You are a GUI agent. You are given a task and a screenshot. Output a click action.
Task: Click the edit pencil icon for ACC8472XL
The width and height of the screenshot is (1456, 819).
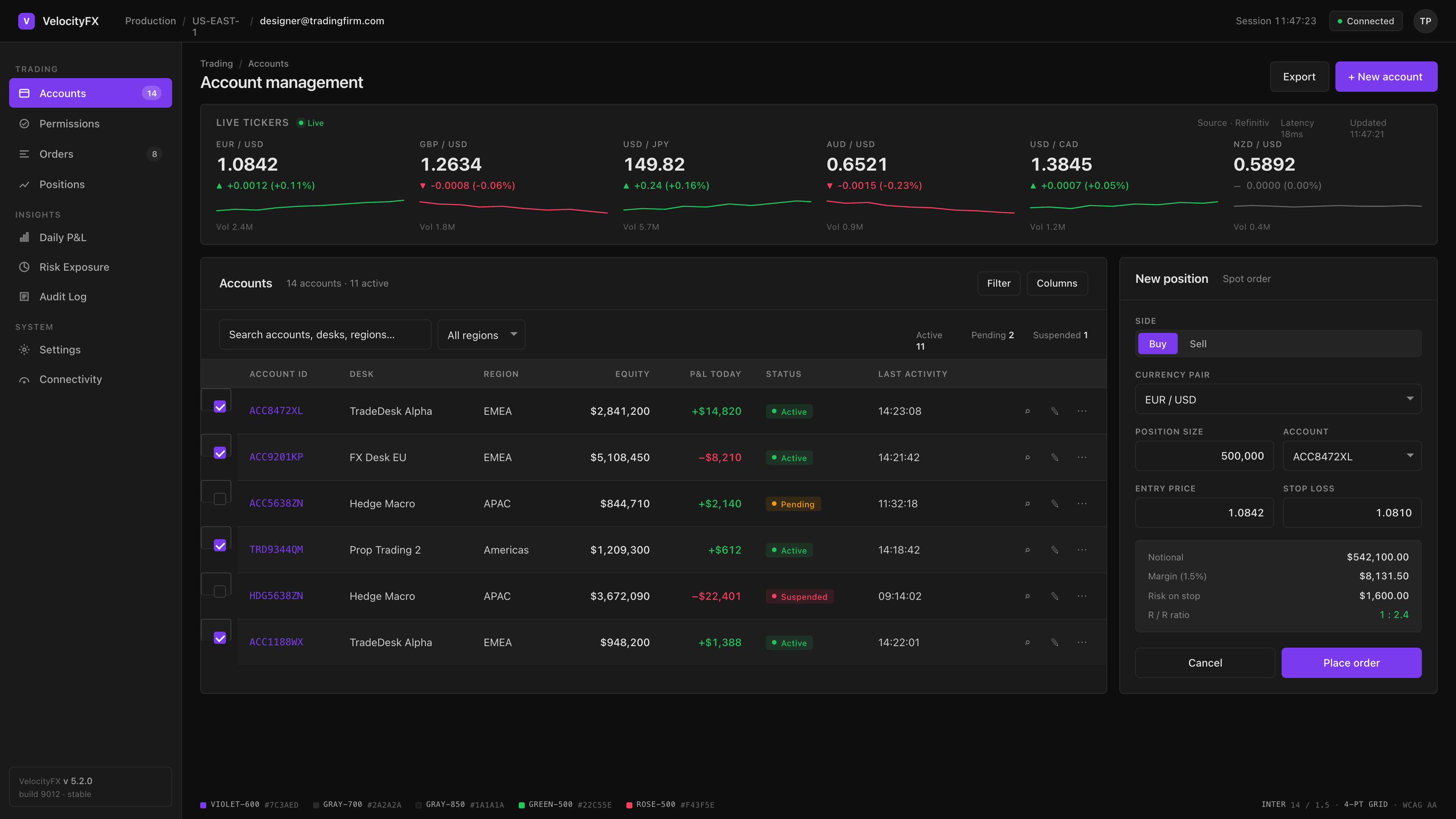(x=1055, y=411)
